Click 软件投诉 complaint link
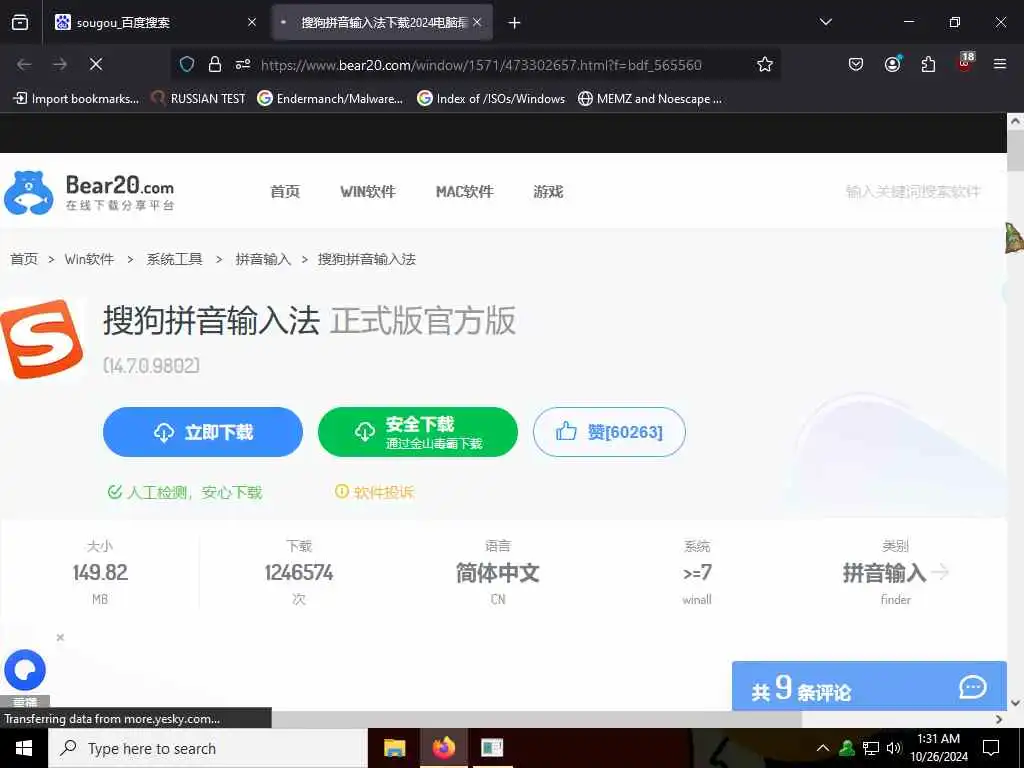This screenshot has height=768, width=1024. (x=375, y=492)
